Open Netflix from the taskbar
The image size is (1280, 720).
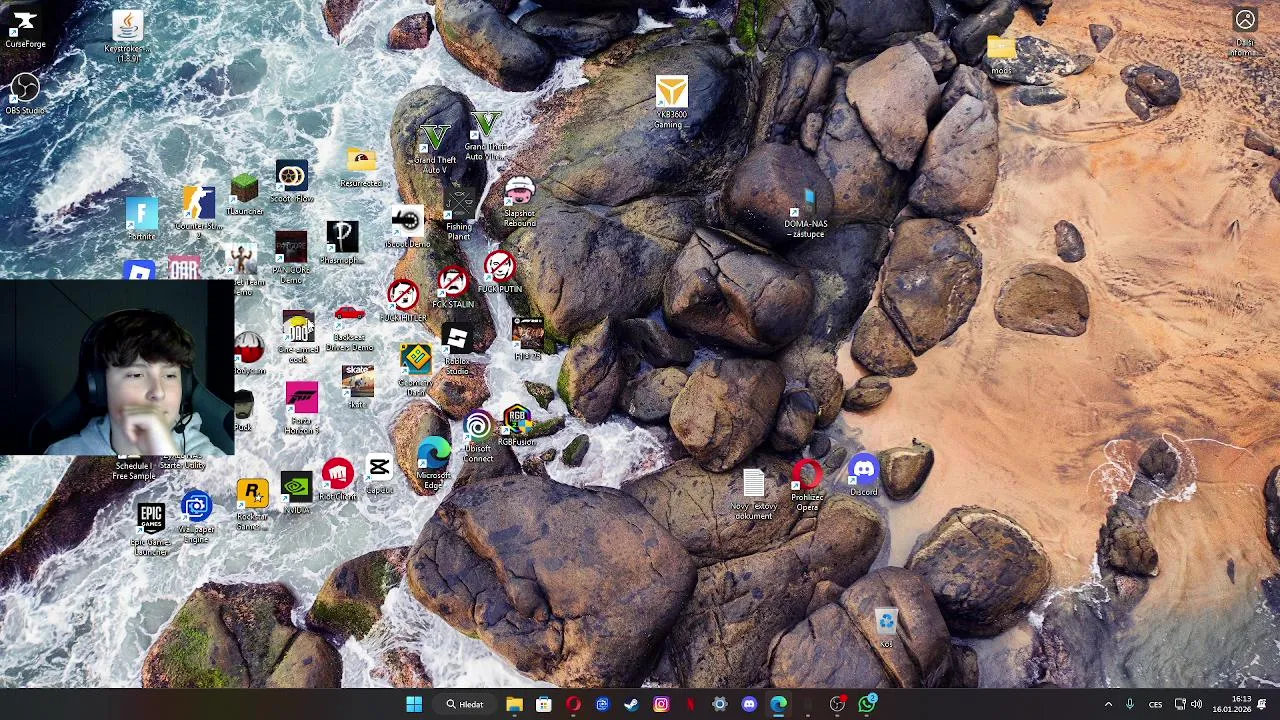690,704
